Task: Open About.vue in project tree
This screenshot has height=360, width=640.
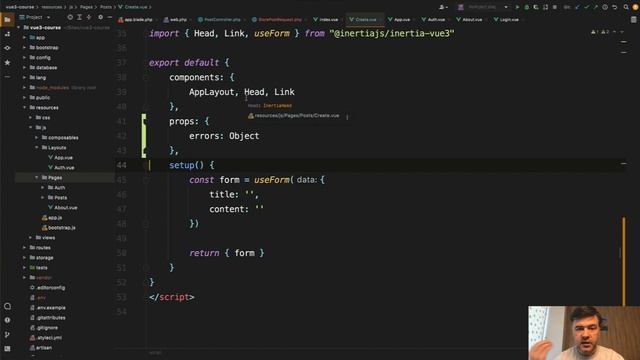Action: (x=62, y=207)
